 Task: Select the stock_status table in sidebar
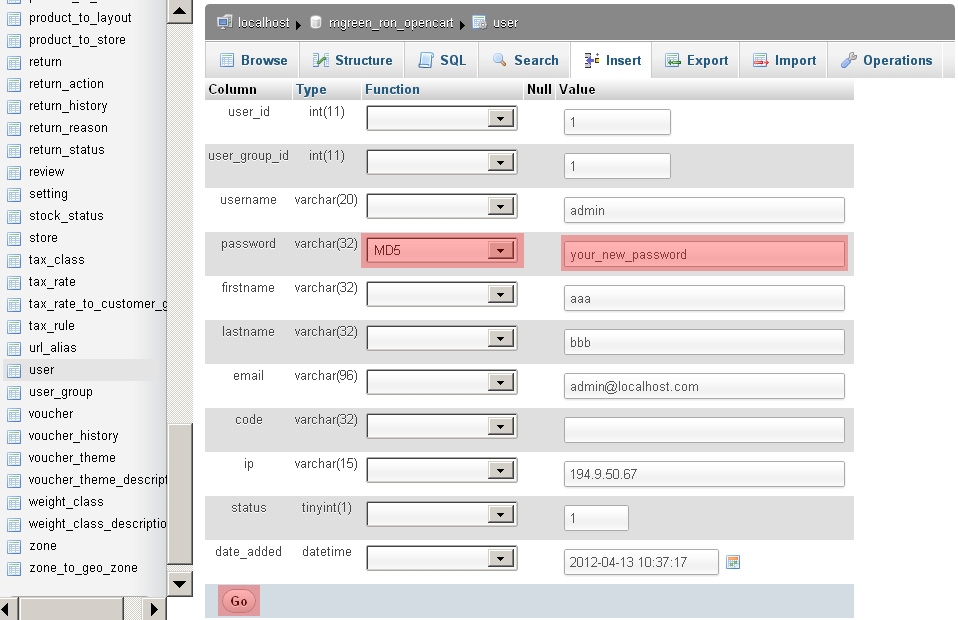[66, 216]
